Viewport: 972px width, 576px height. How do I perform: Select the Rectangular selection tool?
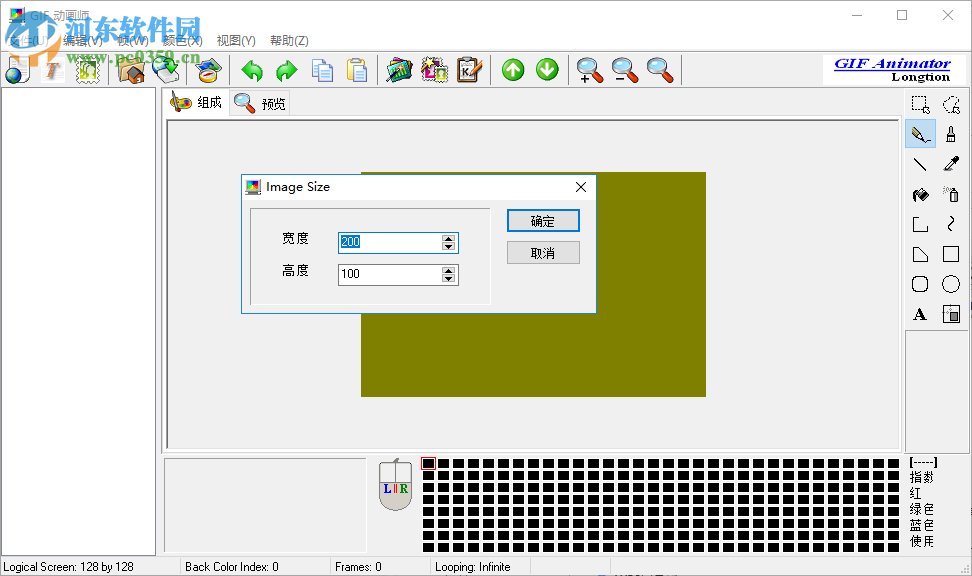click(x=919, y=104)
